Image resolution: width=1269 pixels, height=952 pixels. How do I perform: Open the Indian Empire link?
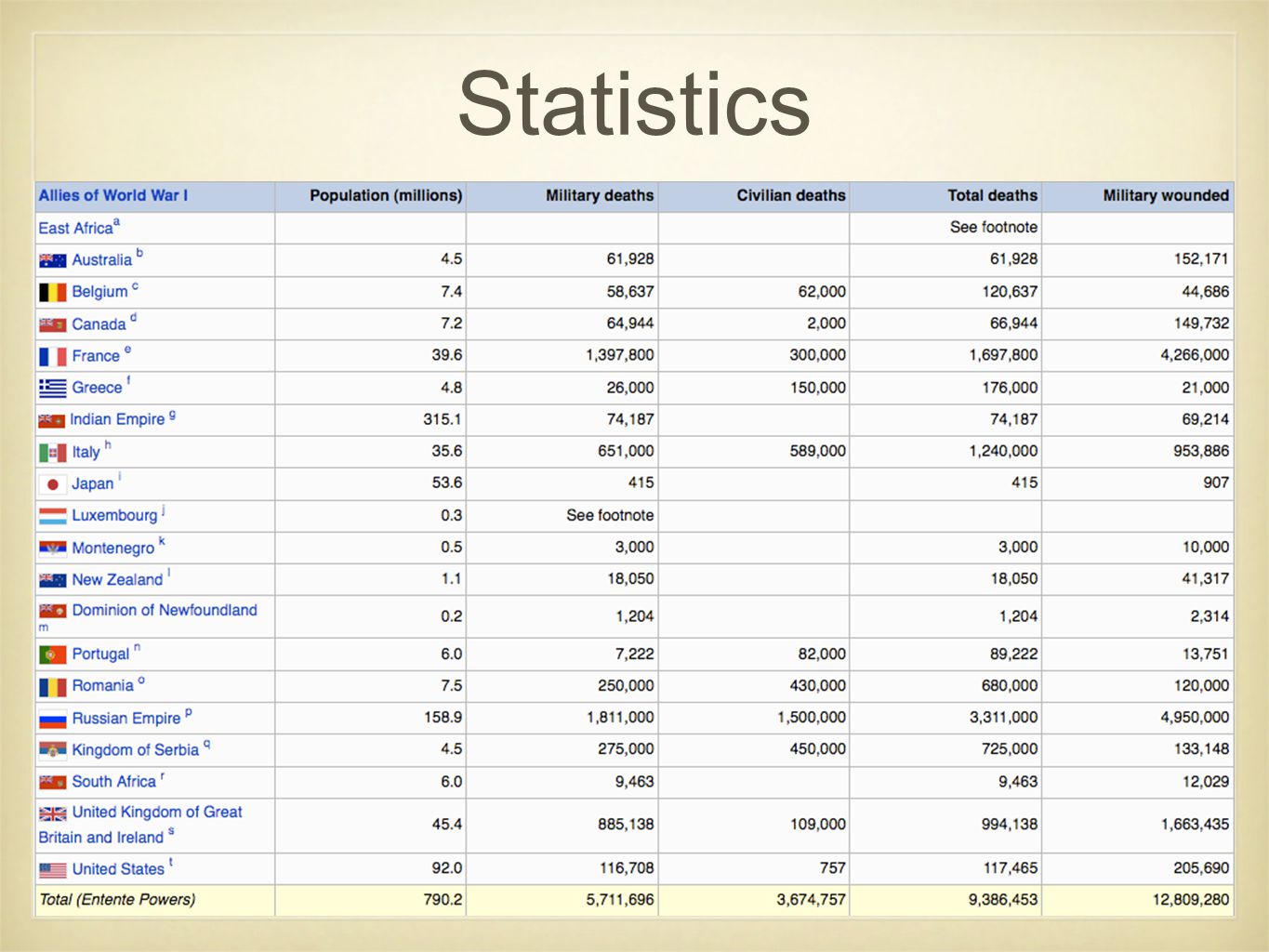(117, 419)
